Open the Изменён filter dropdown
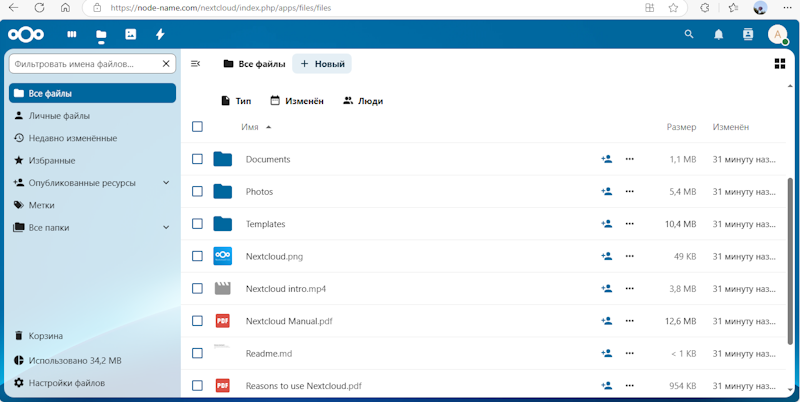The width and height of the screenshot is (800, 402). tap(297, 101)
